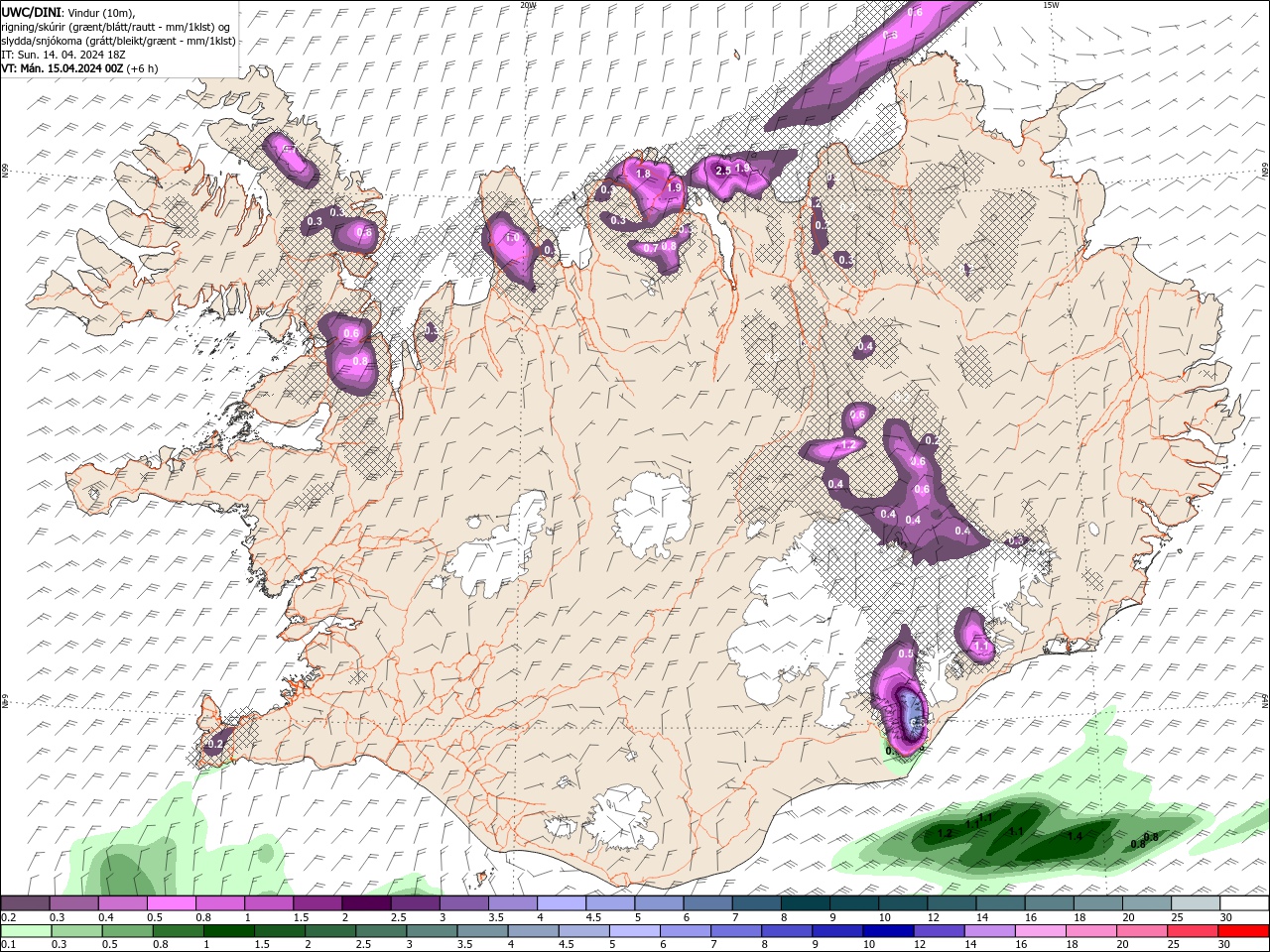This screenshot has height=952, width=1270.
Task: Click the 1.4 rainfall value in the green area
Action: click(x=1075, y=836)
